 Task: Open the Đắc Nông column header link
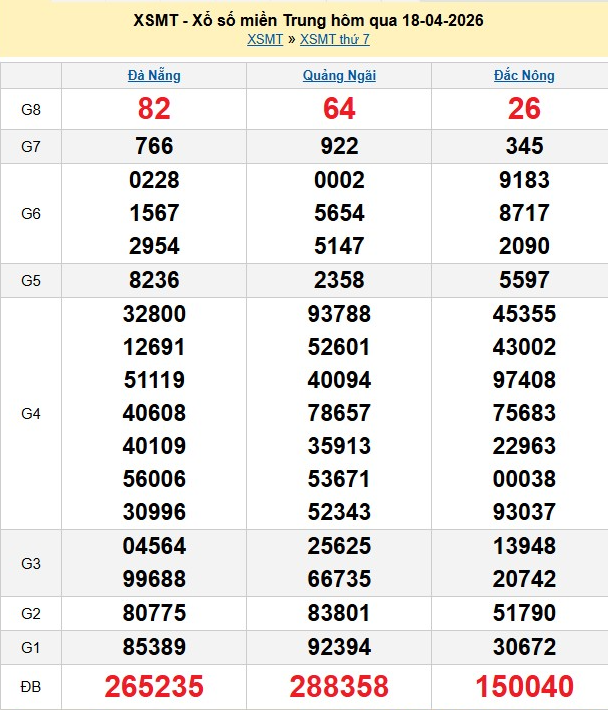coord(524,75)
